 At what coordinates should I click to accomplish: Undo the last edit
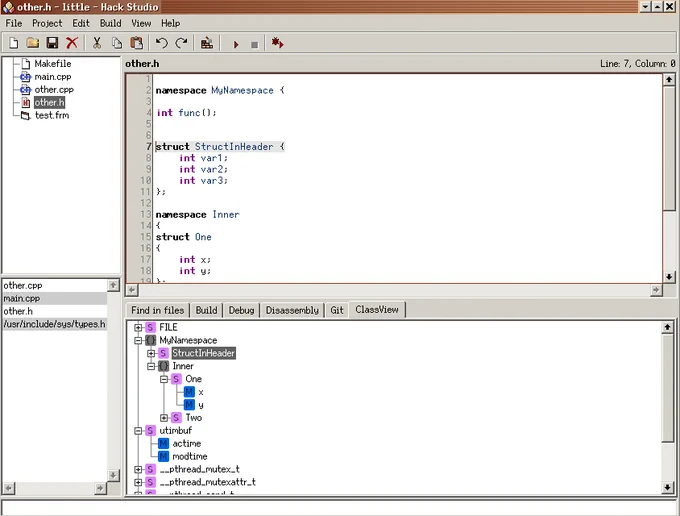(x=162, y=43)
